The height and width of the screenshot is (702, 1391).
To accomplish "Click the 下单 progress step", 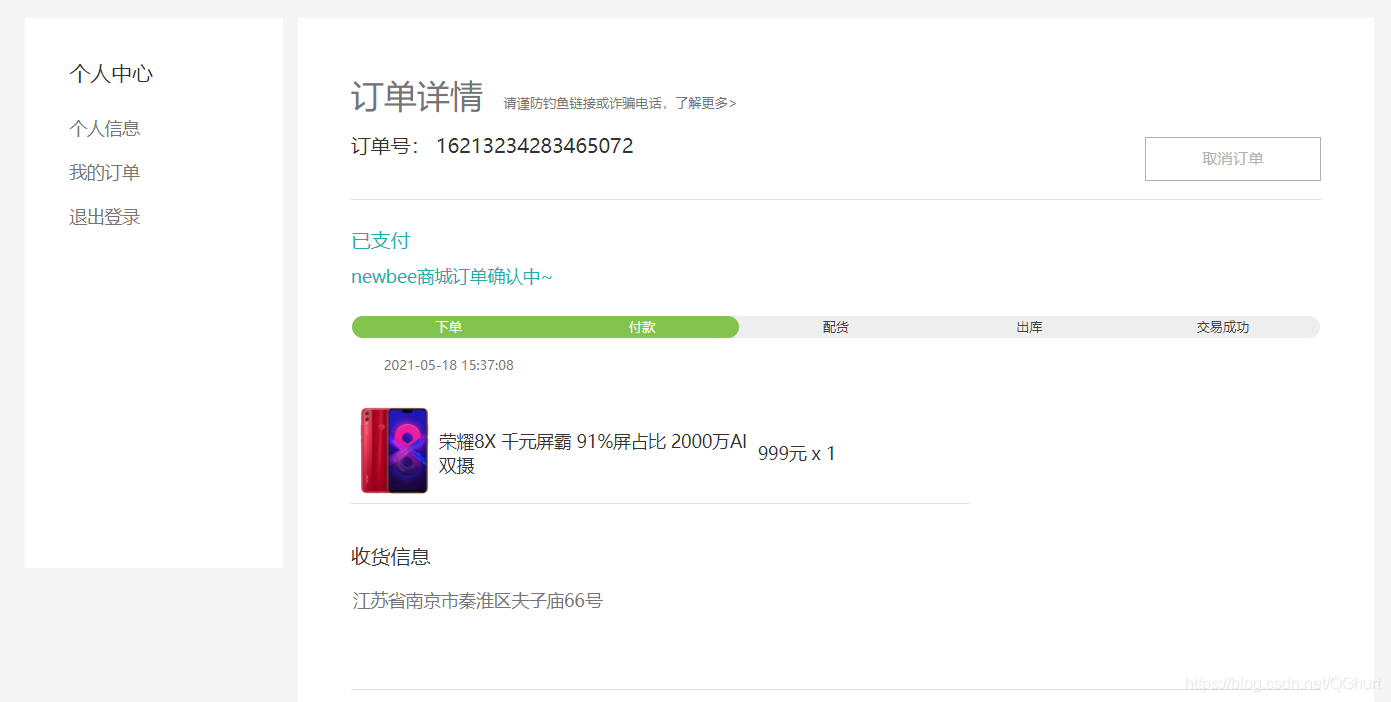I will coord(449,327).
